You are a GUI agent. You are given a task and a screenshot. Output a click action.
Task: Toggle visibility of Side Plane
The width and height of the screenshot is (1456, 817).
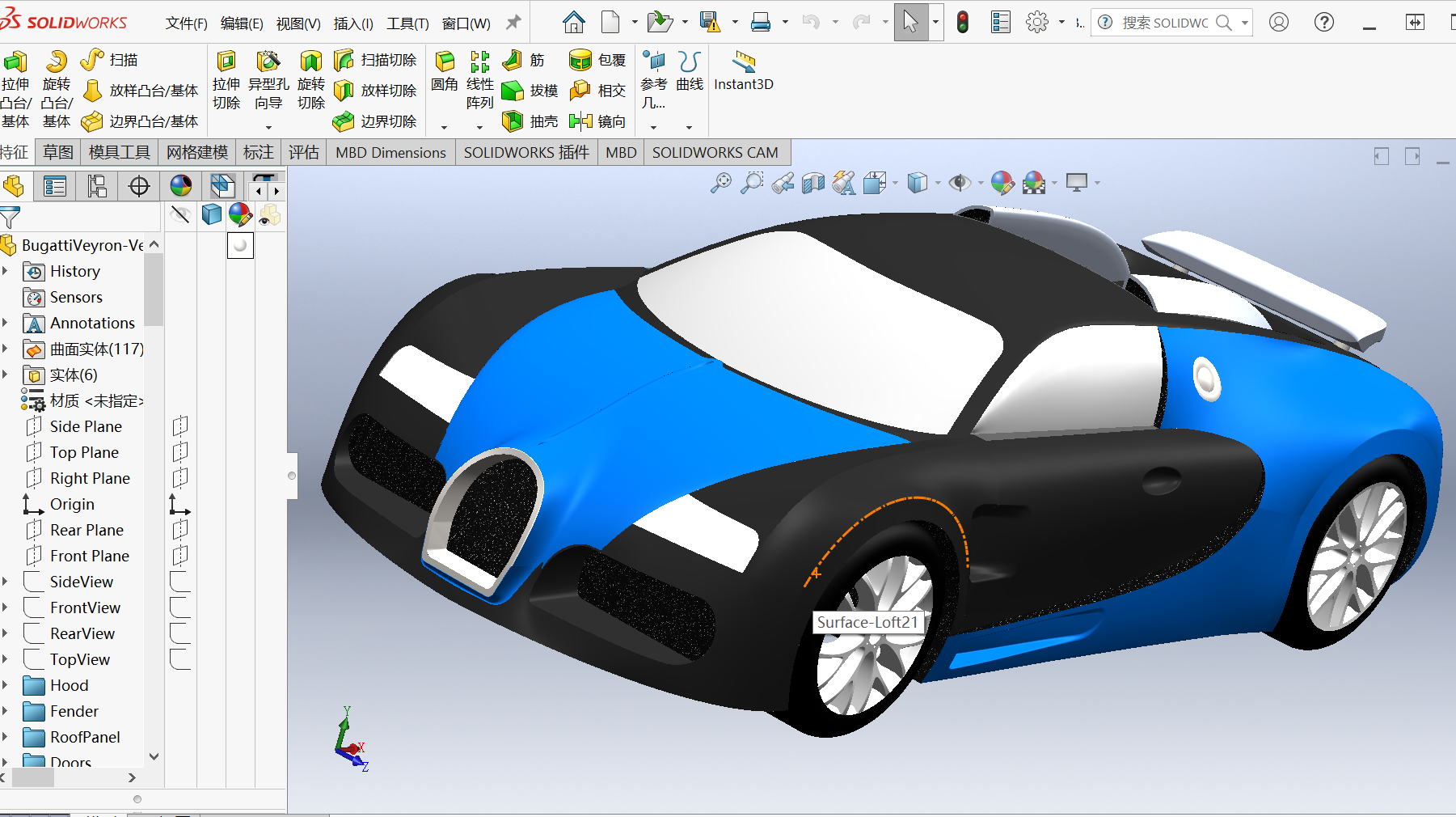pos(180,425)
